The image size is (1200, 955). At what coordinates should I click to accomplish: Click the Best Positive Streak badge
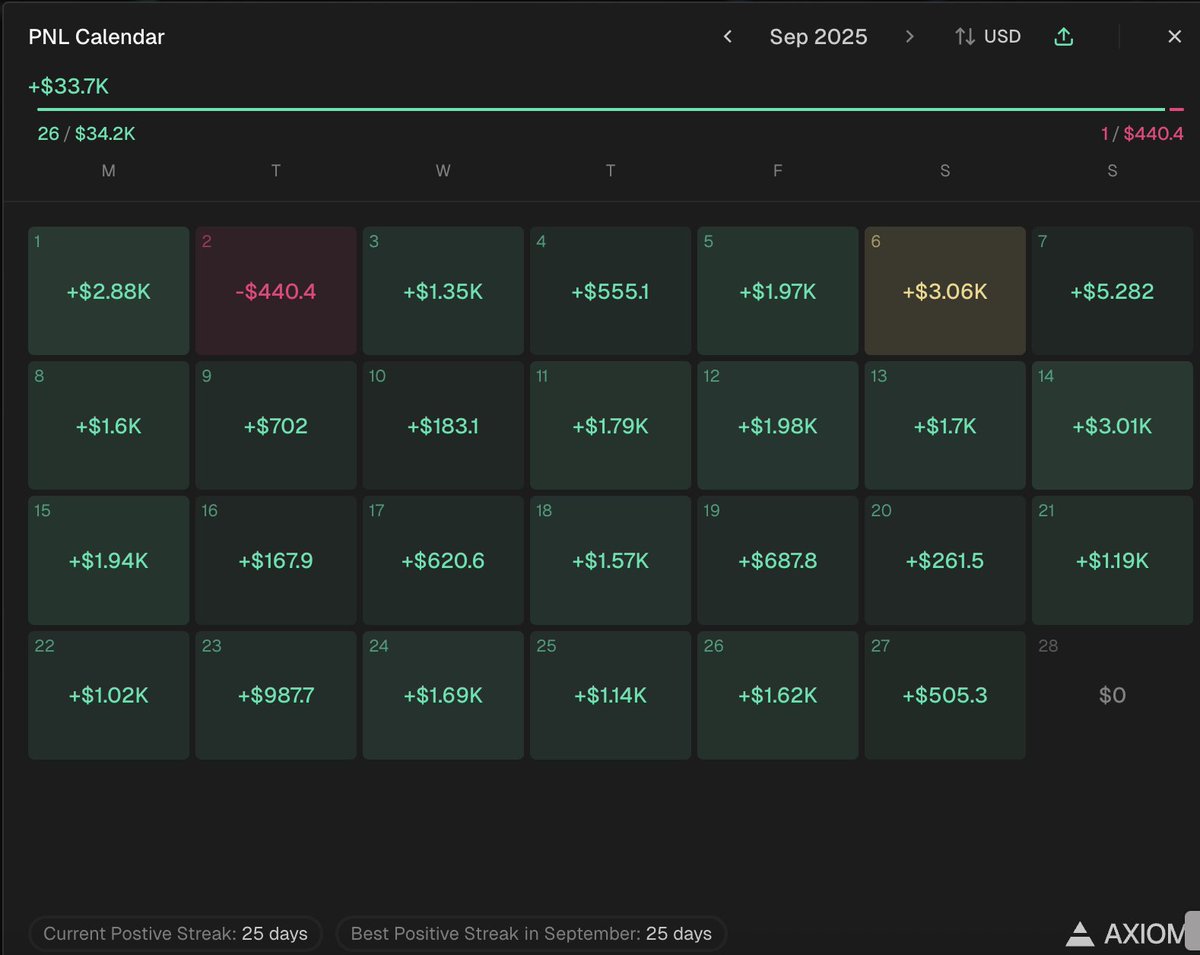(x=531, y=933)
